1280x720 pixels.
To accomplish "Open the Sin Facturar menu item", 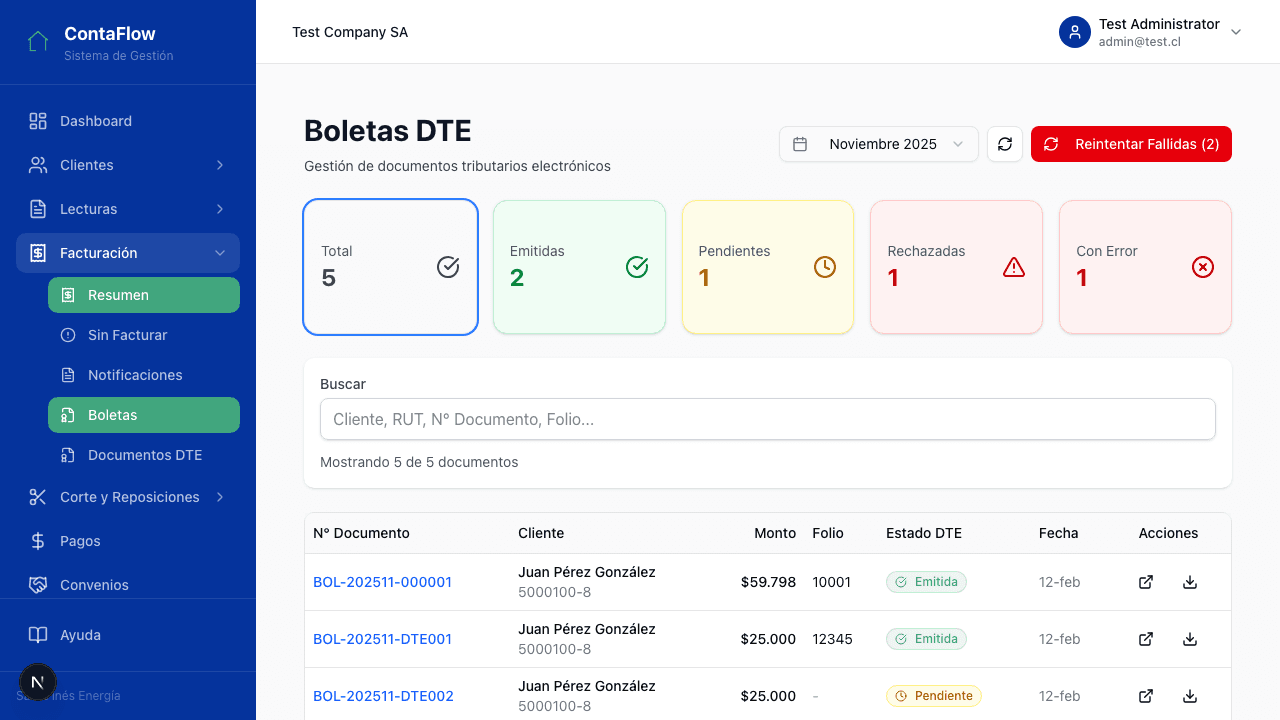I will tap(144, 335).
